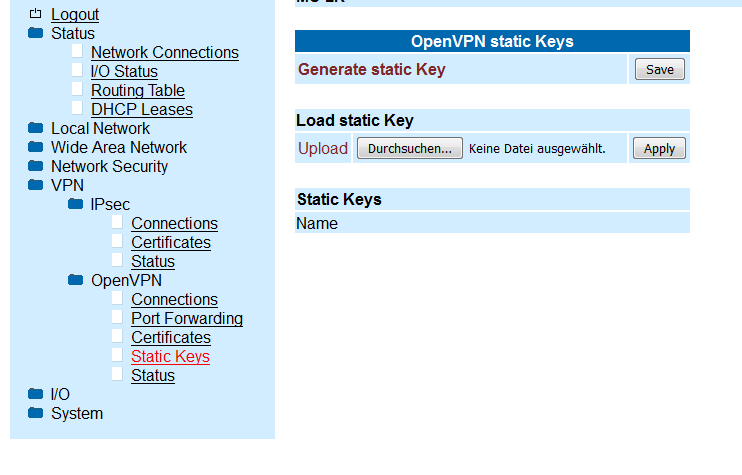The image size is (742, 475).
Task: Click page icon beside I/O Status
Action: coord(77,70)
